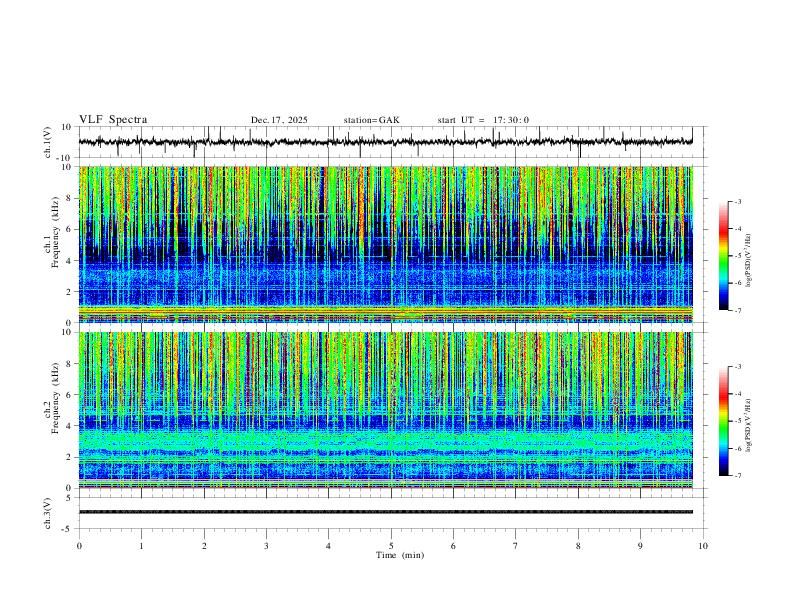Click the time axis tick label "4"
Image resolution: width=792 pixels, height=612 pixels.
(x=328, y=546)
